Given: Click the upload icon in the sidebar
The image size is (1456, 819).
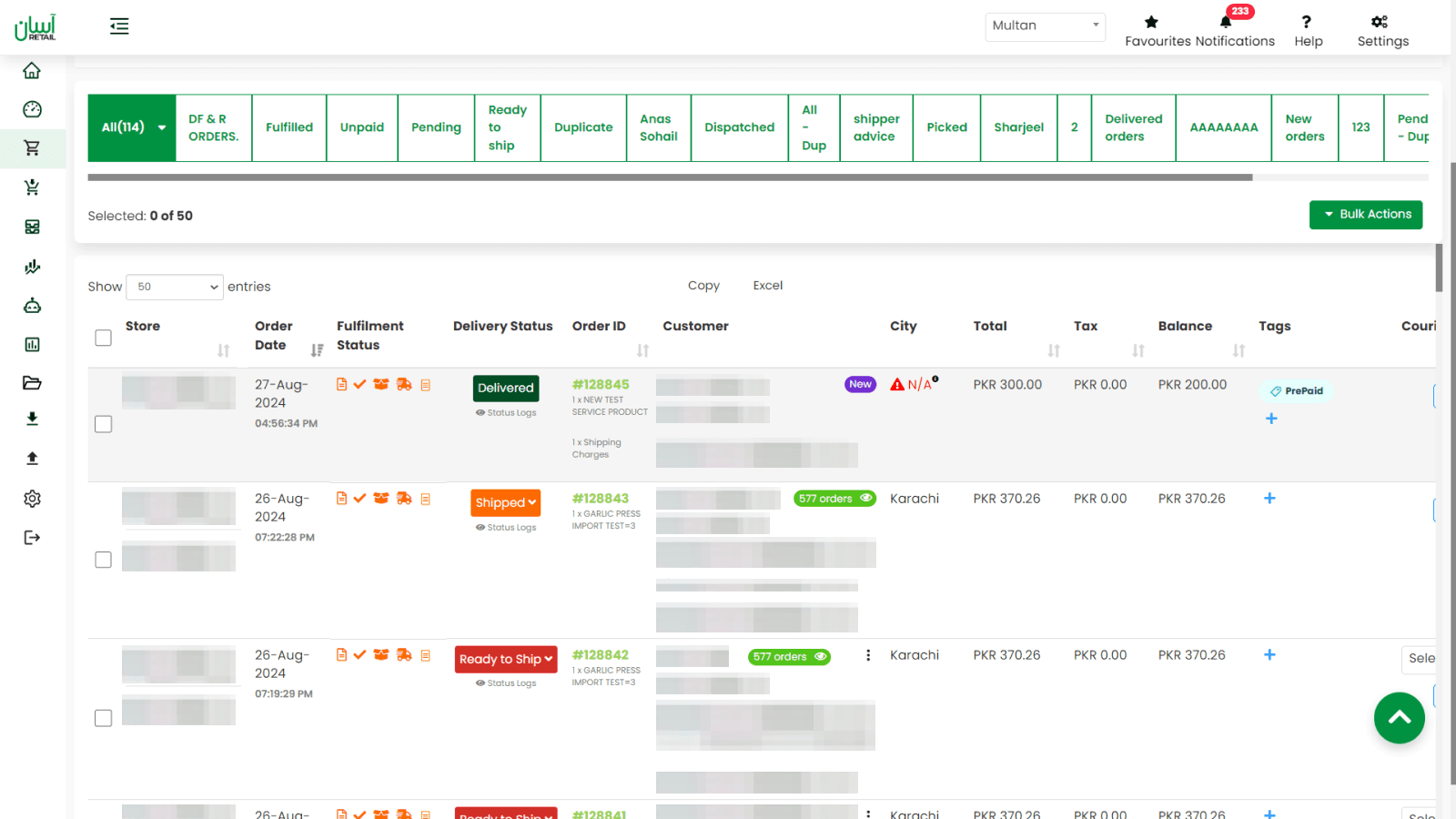Looking at the screenshot, I should click(x=32, y=458).
